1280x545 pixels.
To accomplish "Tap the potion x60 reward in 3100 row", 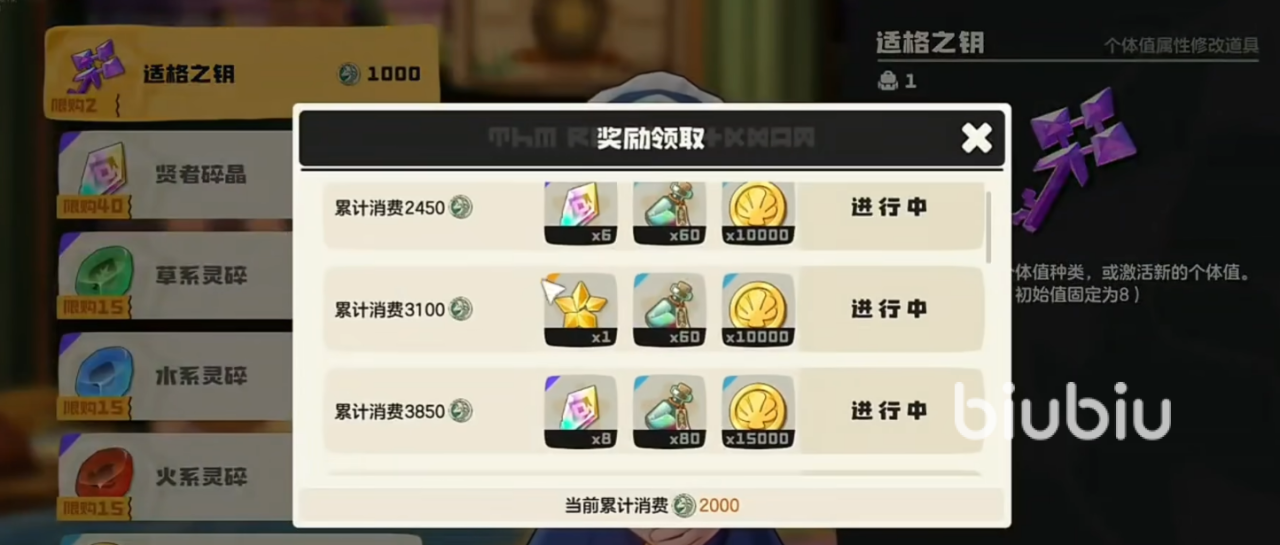I will pos(669,310).
